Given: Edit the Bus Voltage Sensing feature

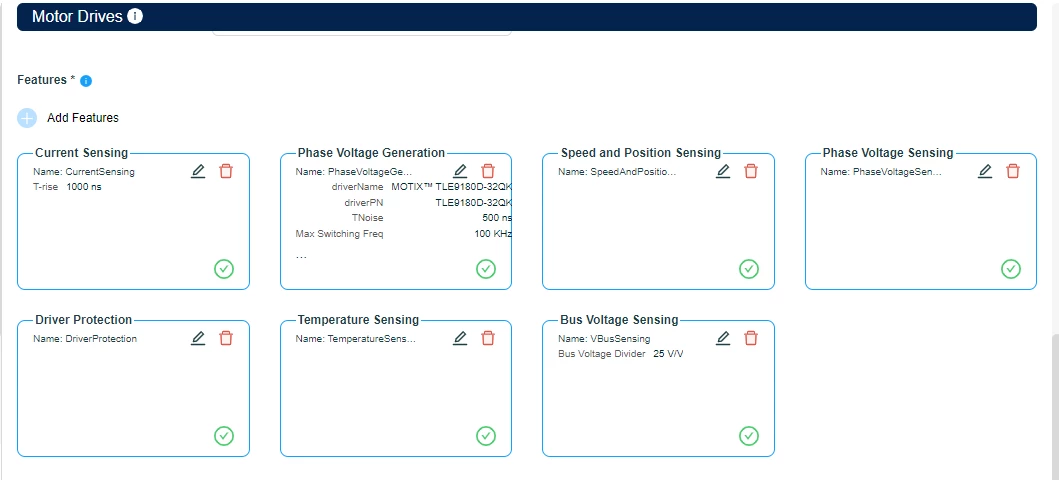Looking at the screenshot, I should click(x=723, y=338).
